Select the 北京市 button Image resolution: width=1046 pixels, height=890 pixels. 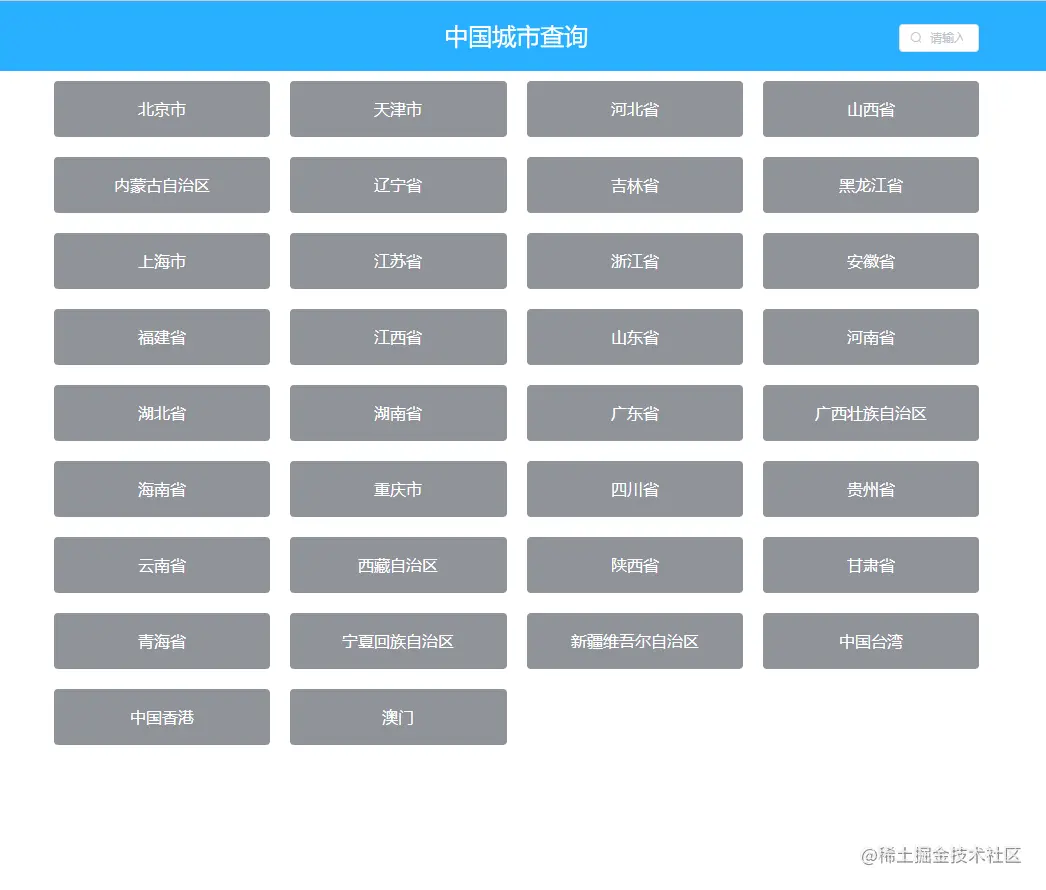click(162, 109)
